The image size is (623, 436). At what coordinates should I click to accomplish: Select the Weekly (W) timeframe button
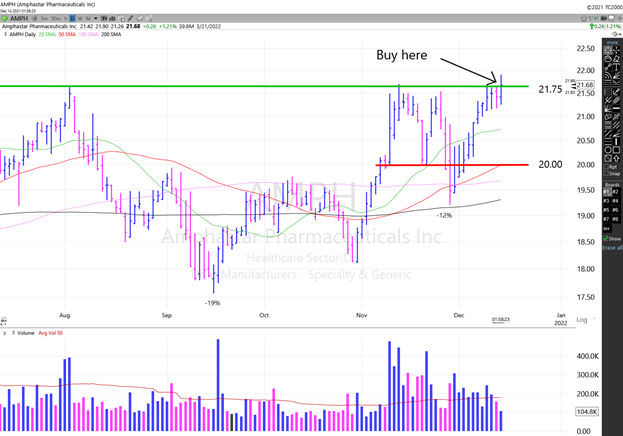point(80,18)
